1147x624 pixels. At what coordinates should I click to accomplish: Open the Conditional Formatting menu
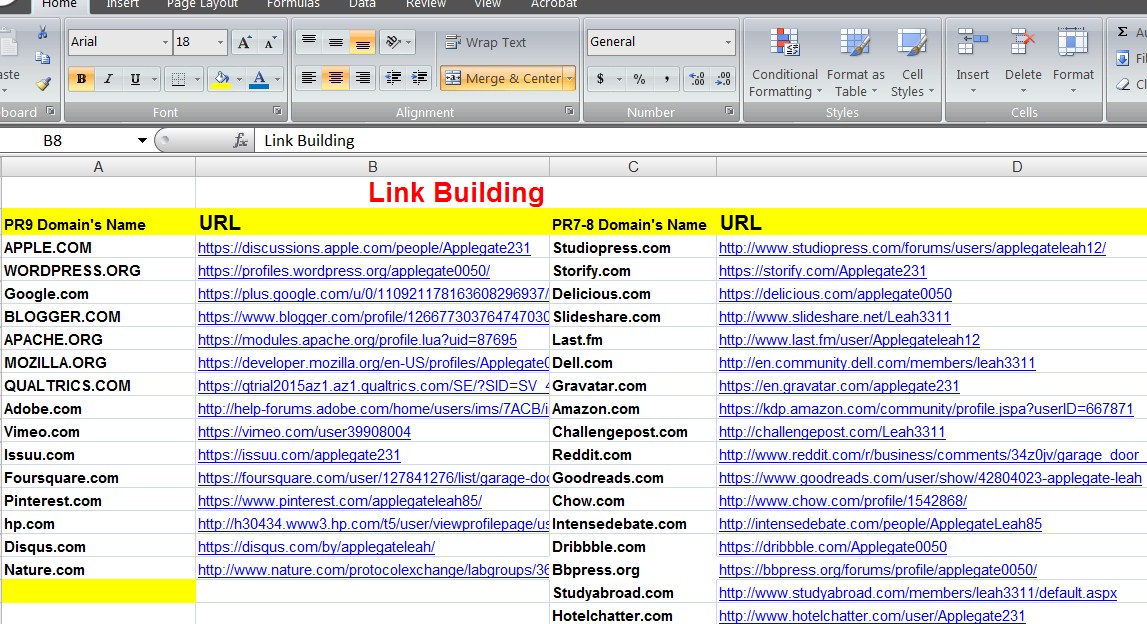pos(784,62)
